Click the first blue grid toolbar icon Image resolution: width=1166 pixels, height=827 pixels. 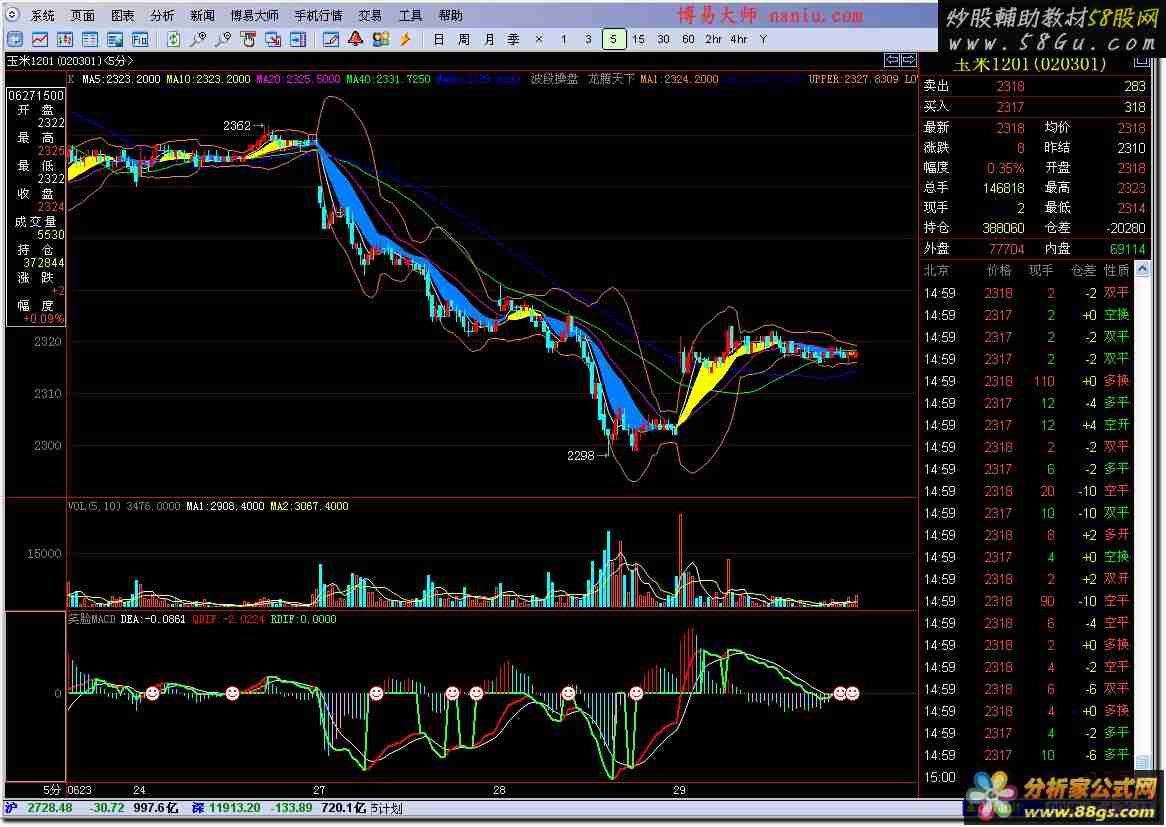pyautogui.click(x=15, y=39)
